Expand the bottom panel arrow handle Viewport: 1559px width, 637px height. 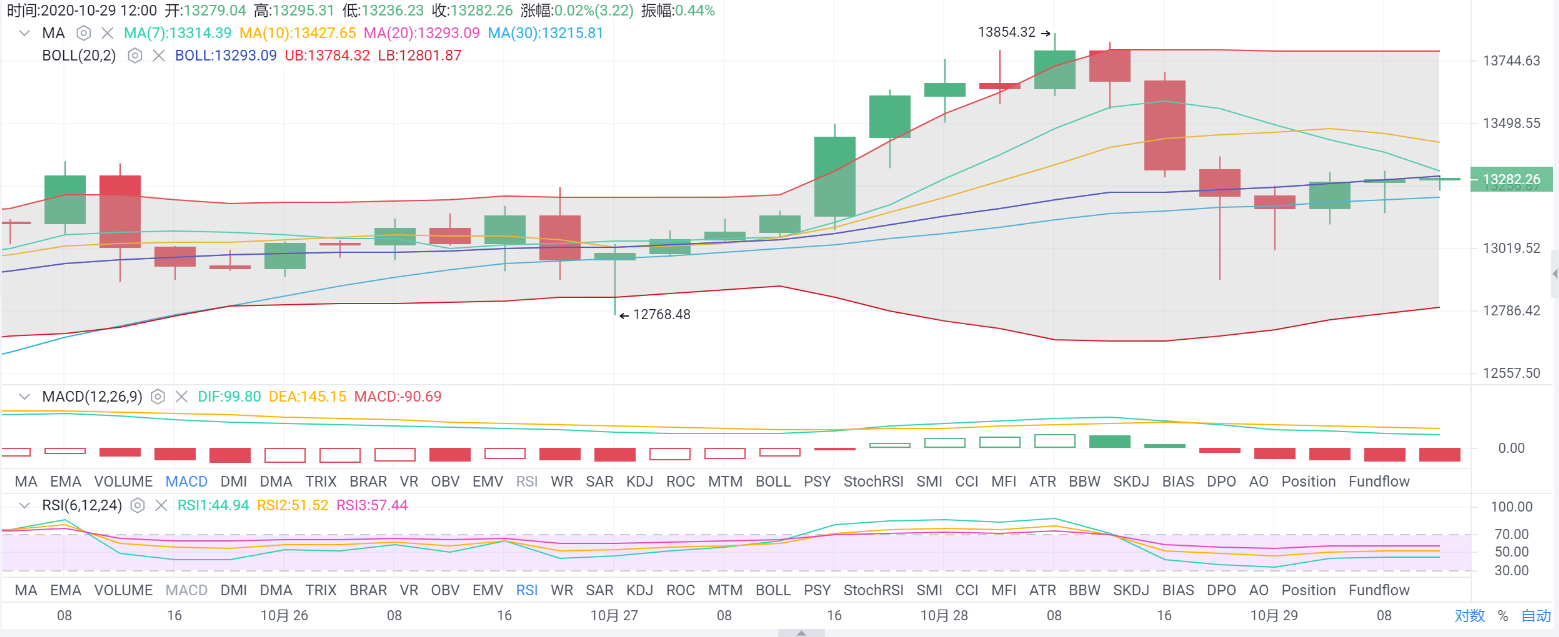(x=801, y=632)
